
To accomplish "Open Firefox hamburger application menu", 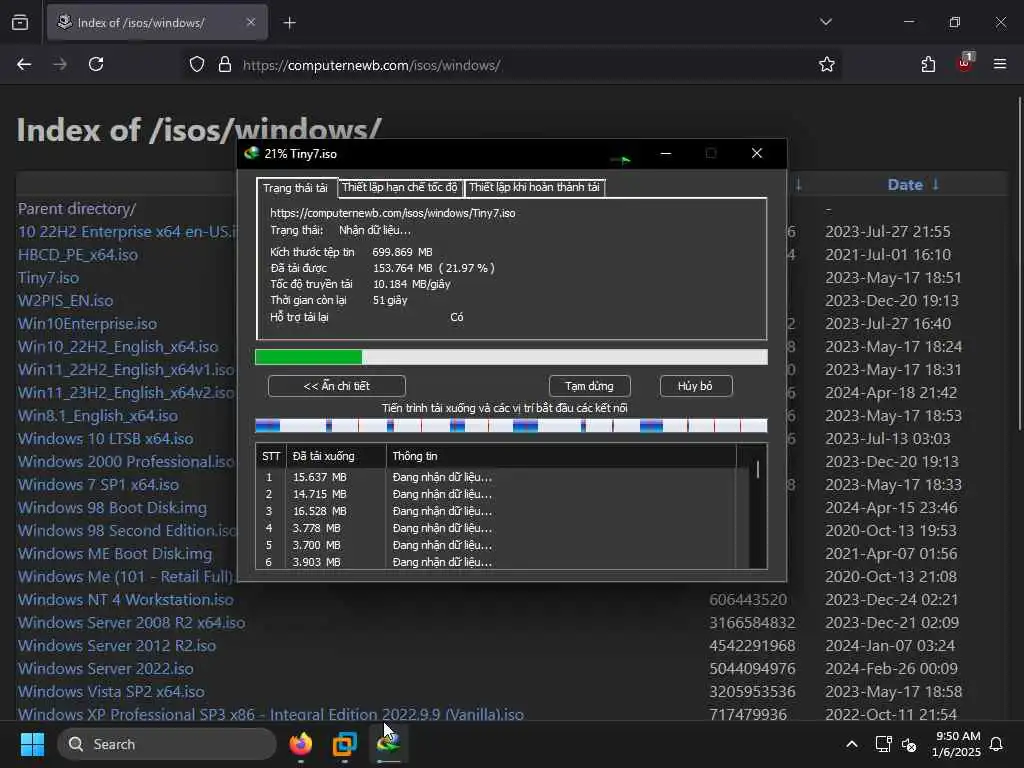I will (1000, 64).
